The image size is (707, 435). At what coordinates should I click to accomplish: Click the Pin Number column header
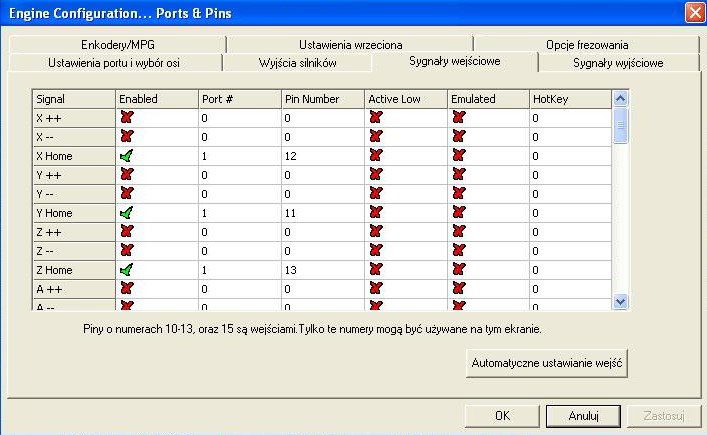click(323, 99)
